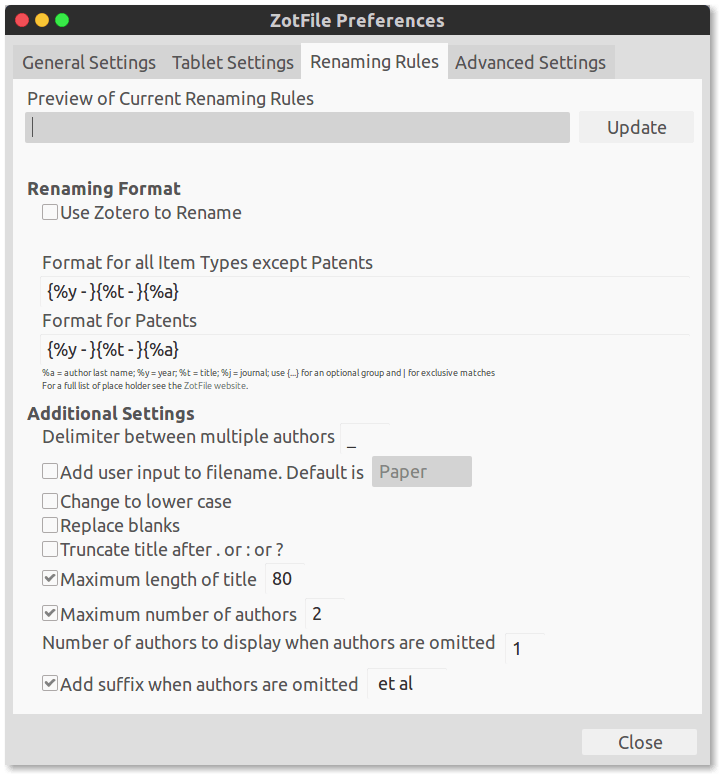The height and width of the screenshot is (774, 719).
Task: Enable Change to lower case option
Action: (x=50, y=501)
